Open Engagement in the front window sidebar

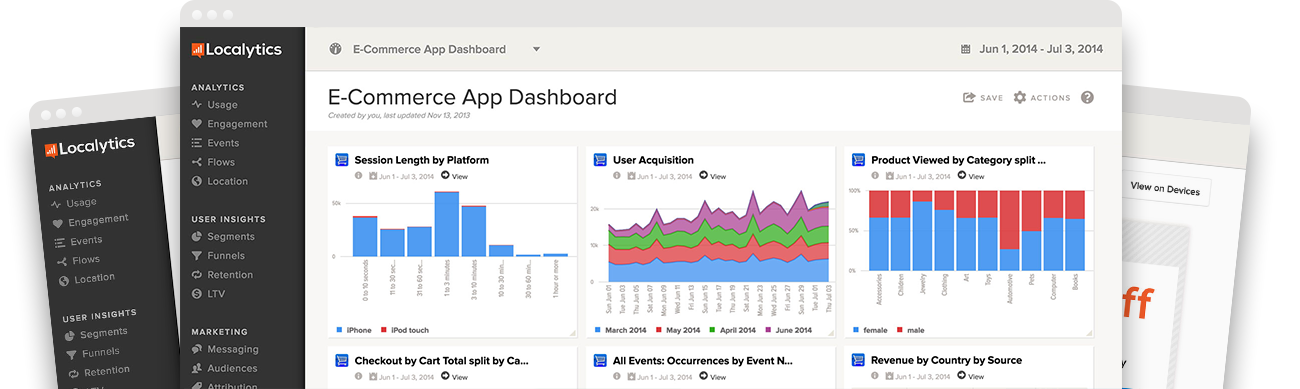coord(229,124)
